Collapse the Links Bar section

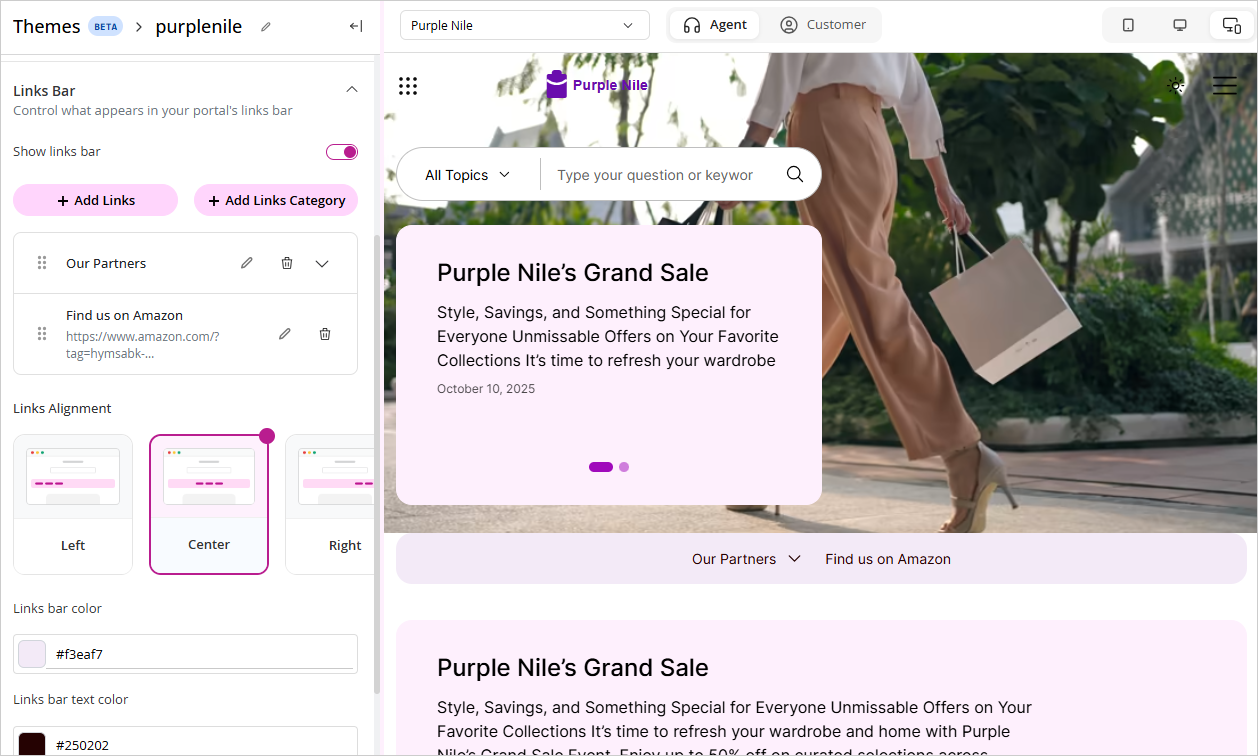352,90
